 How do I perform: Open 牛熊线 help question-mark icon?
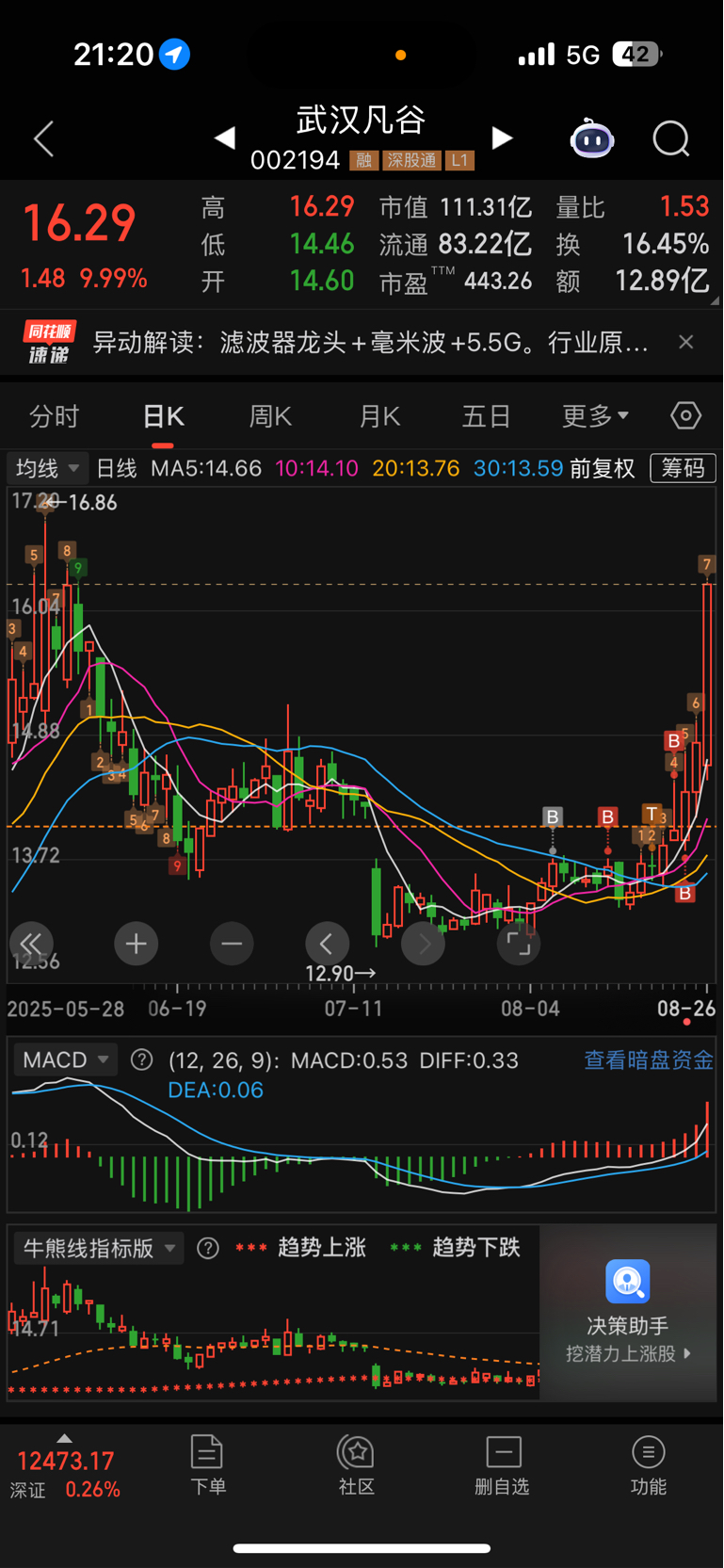(208, 1249)
